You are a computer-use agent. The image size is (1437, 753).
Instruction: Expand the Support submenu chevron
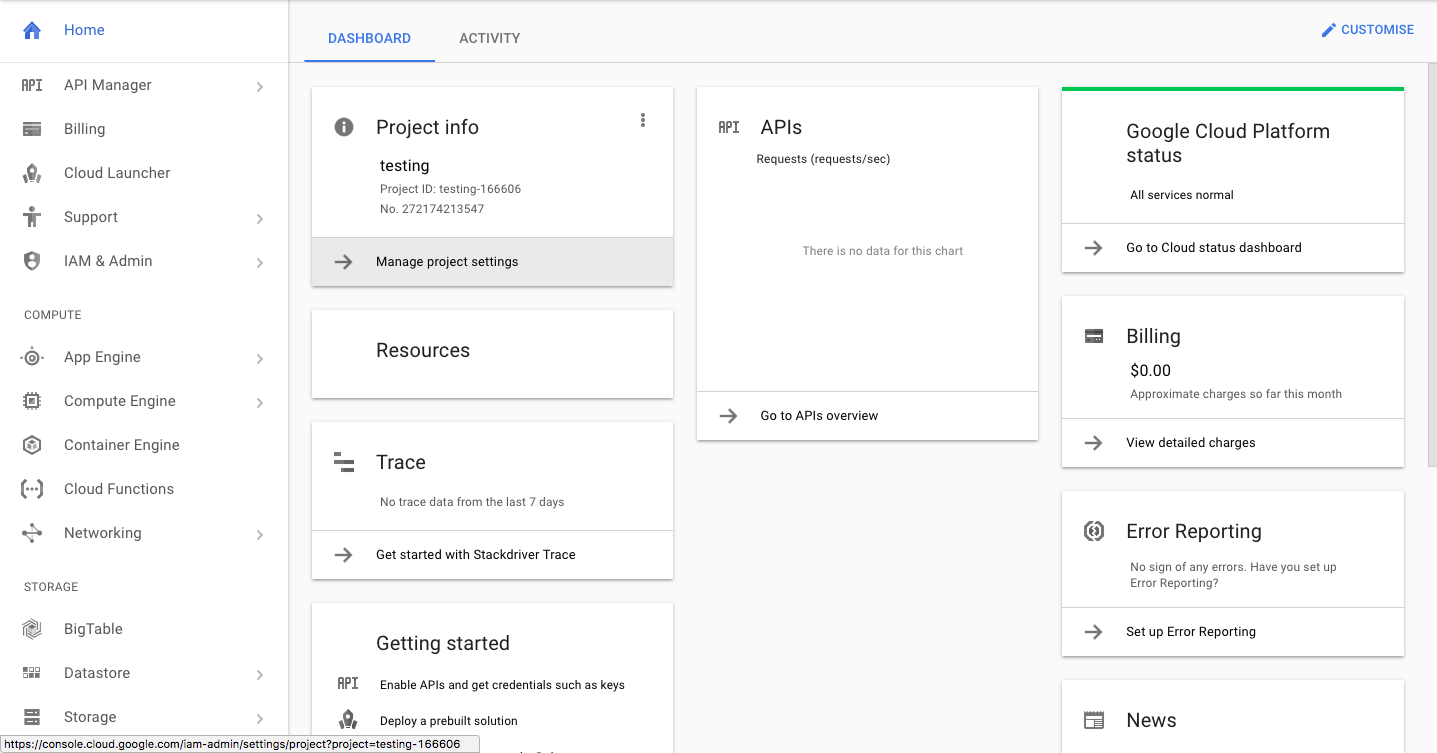click(260, 219)
